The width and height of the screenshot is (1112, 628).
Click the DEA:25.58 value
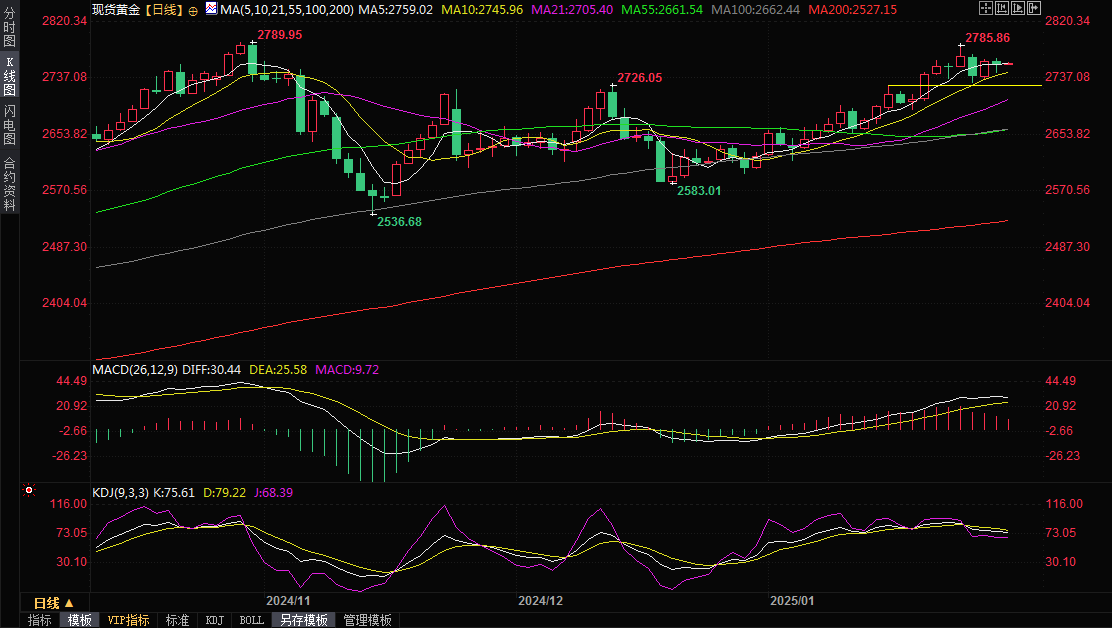click(278, 370)
